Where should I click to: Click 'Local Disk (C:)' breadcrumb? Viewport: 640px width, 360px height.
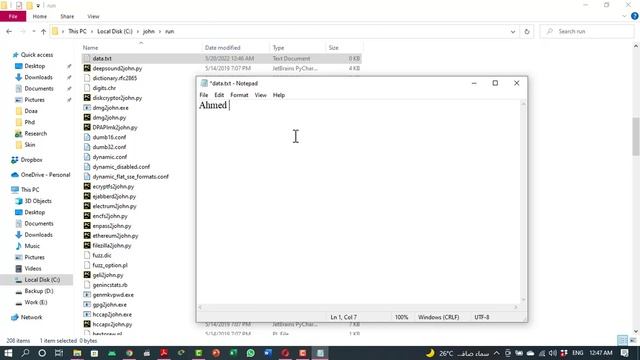click(x=115, y=31)
